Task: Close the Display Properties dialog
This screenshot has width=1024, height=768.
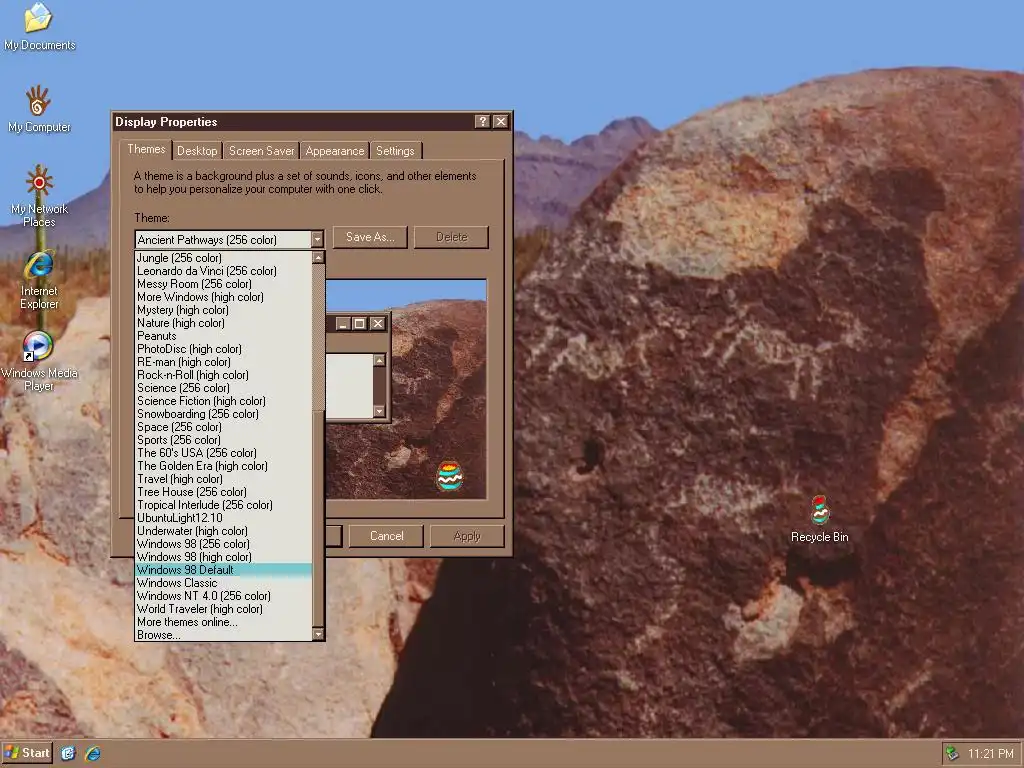Action: tap(501, 121)
